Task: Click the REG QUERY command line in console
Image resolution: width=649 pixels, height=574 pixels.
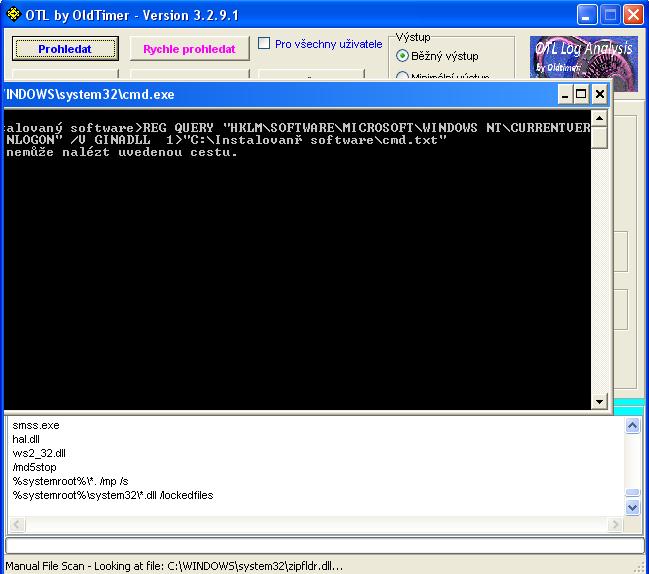Action: click(x=297, y=134)
